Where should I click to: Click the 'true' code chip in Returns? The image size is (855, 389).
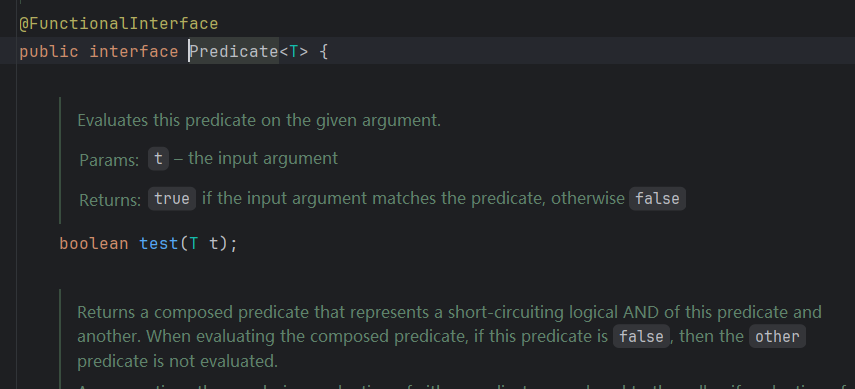point(172,199)
